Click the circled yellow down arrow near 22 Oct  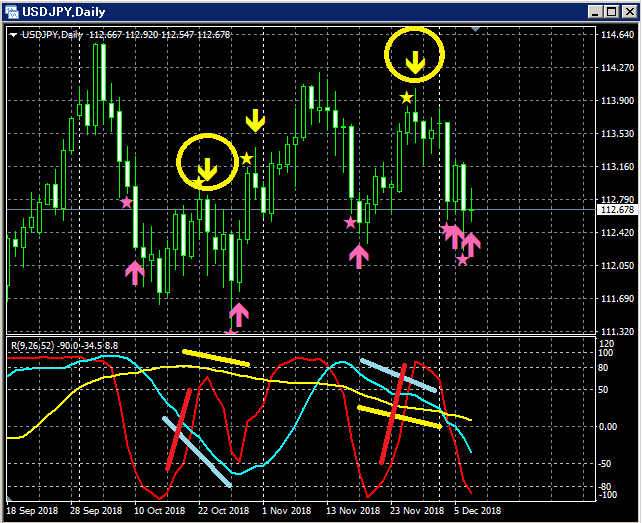click(208, 169)
